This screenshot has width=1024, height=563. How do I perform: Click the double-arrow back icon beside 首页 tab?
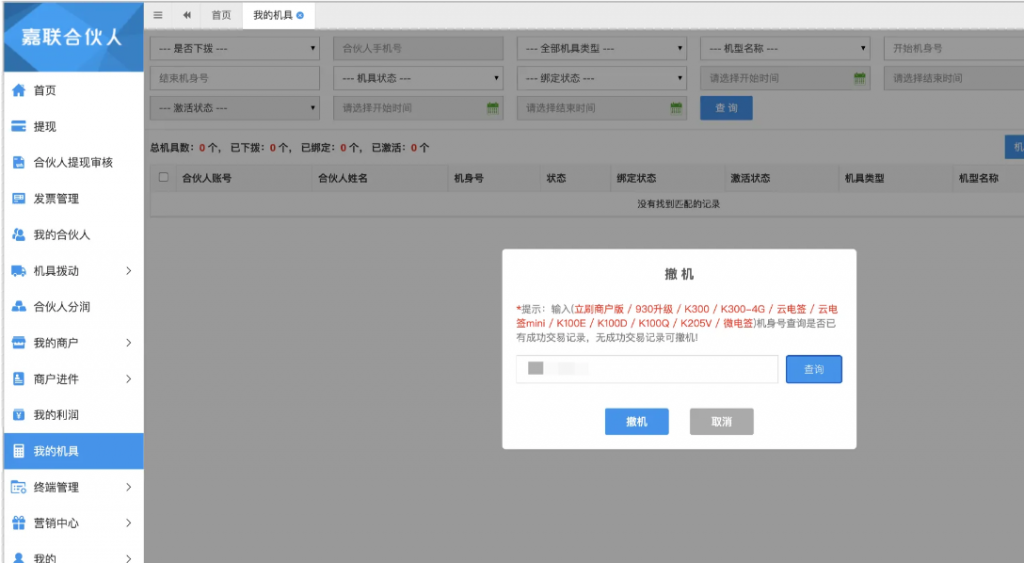click(x=187, y=15)
